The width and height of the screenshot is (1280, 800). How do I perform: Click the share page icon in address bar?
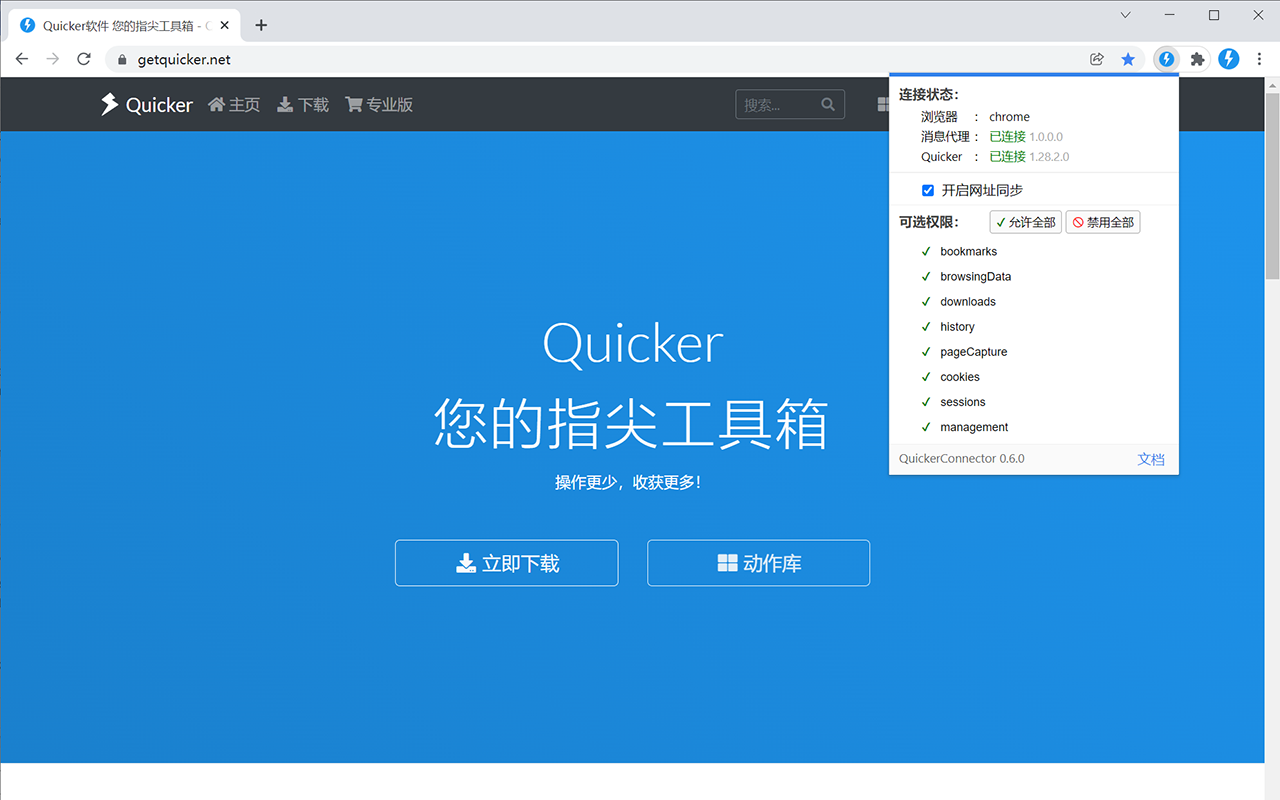pos(1096,59)
